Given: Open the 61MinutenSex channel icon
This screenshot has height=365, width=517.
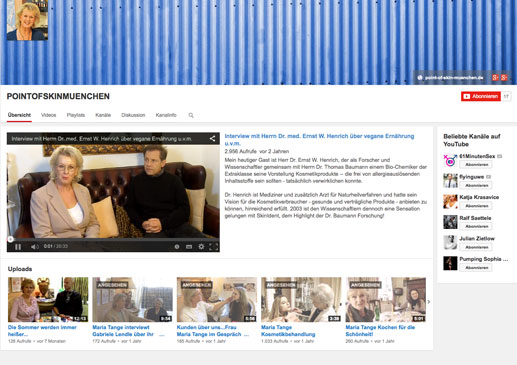Looking at the screenshot, I should click(450, 160).
